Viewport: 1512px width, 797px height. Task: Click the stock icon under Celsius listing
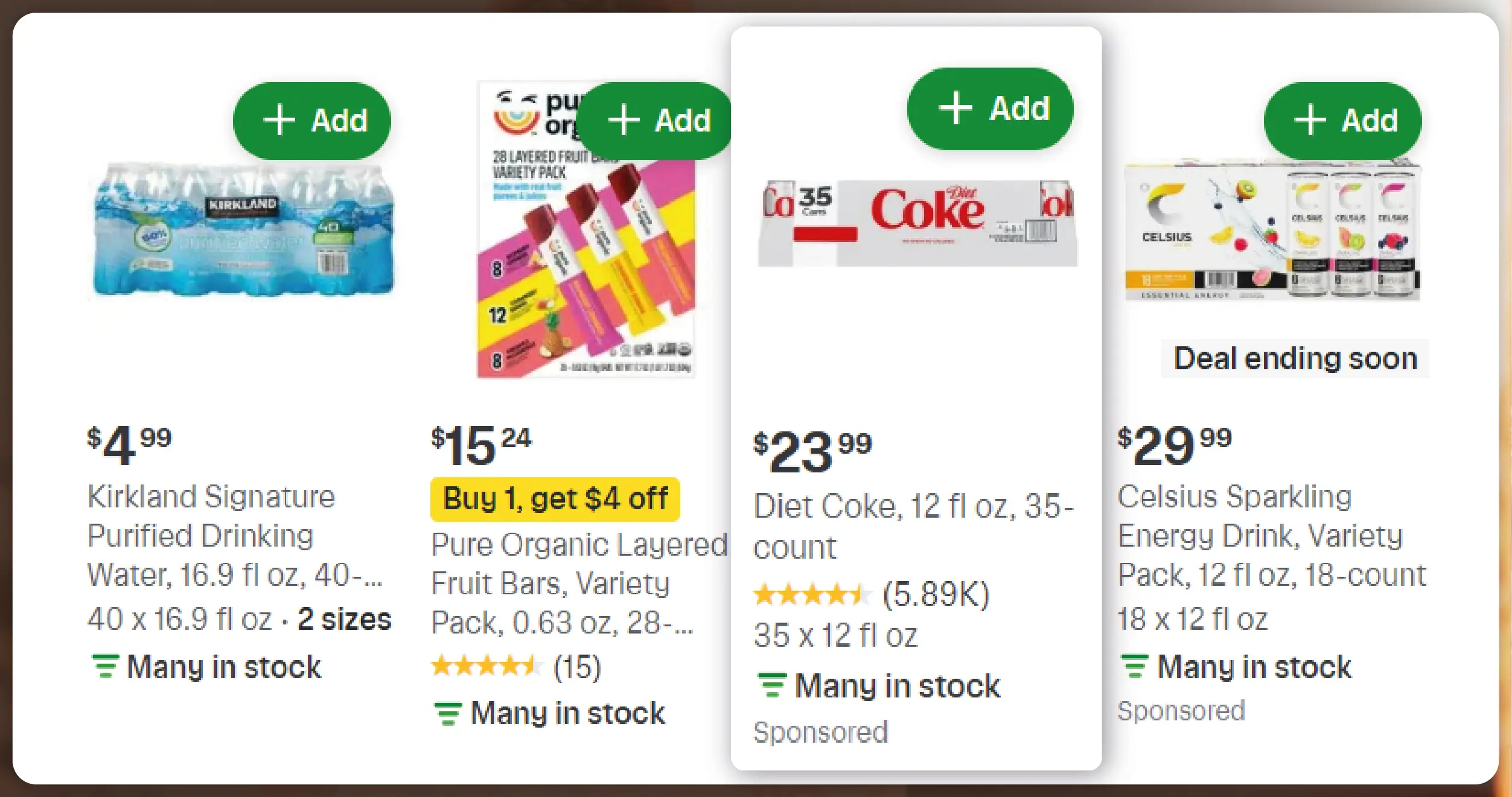(1135, 667)
